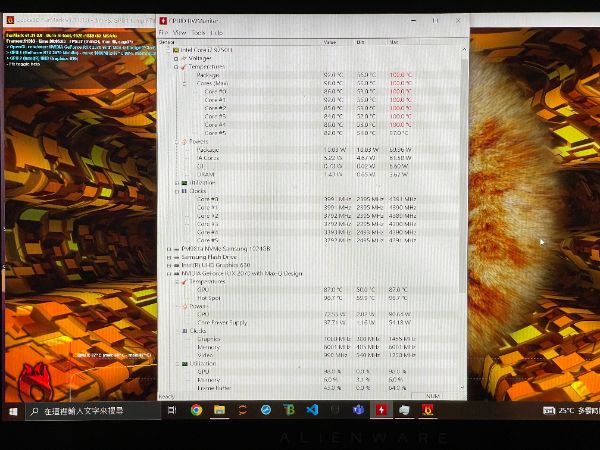600x450 pixels.
Task: Click the 100.0 °C max value for Package temperature
Action: pos(400,75)
